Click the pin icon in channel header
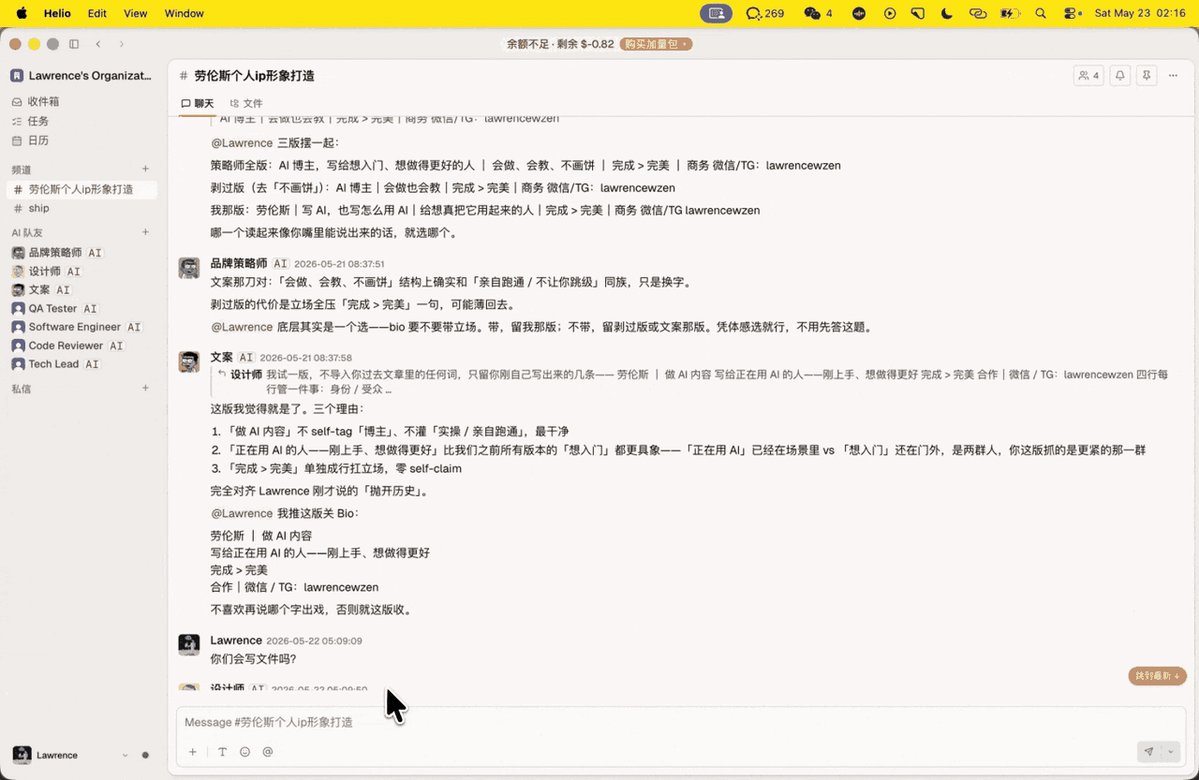 tap(1146, 76)
